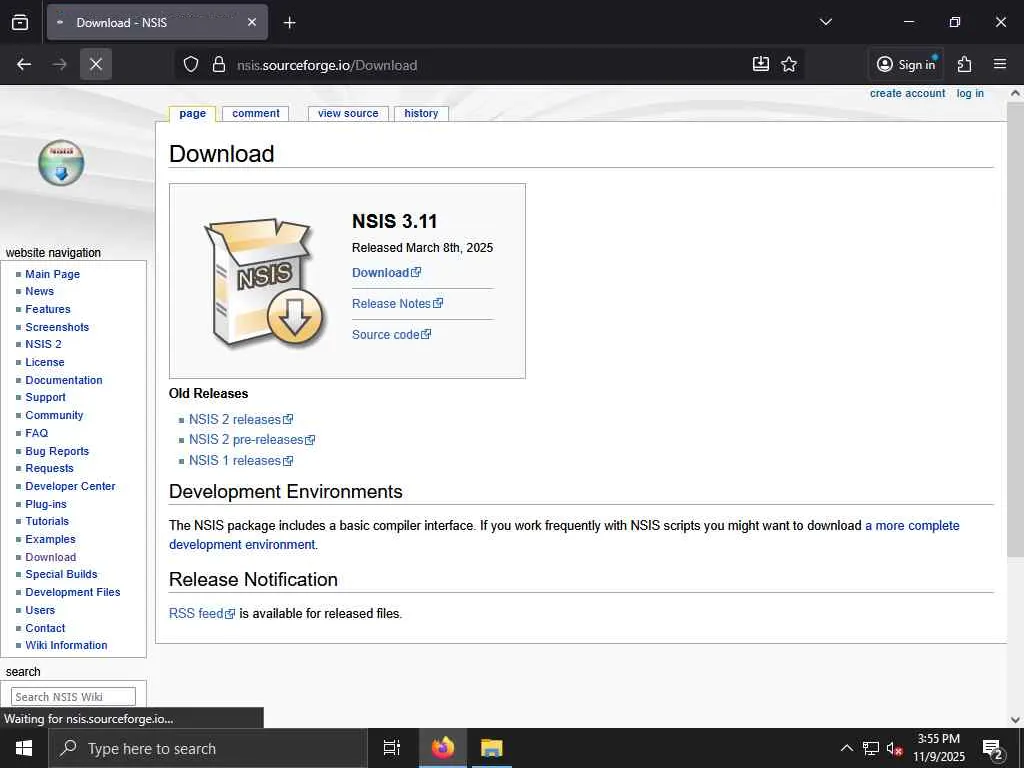This screenshot has width=1024, height=768.
Task: Open Examples in website navigation
Action: (x=50, y=539)
